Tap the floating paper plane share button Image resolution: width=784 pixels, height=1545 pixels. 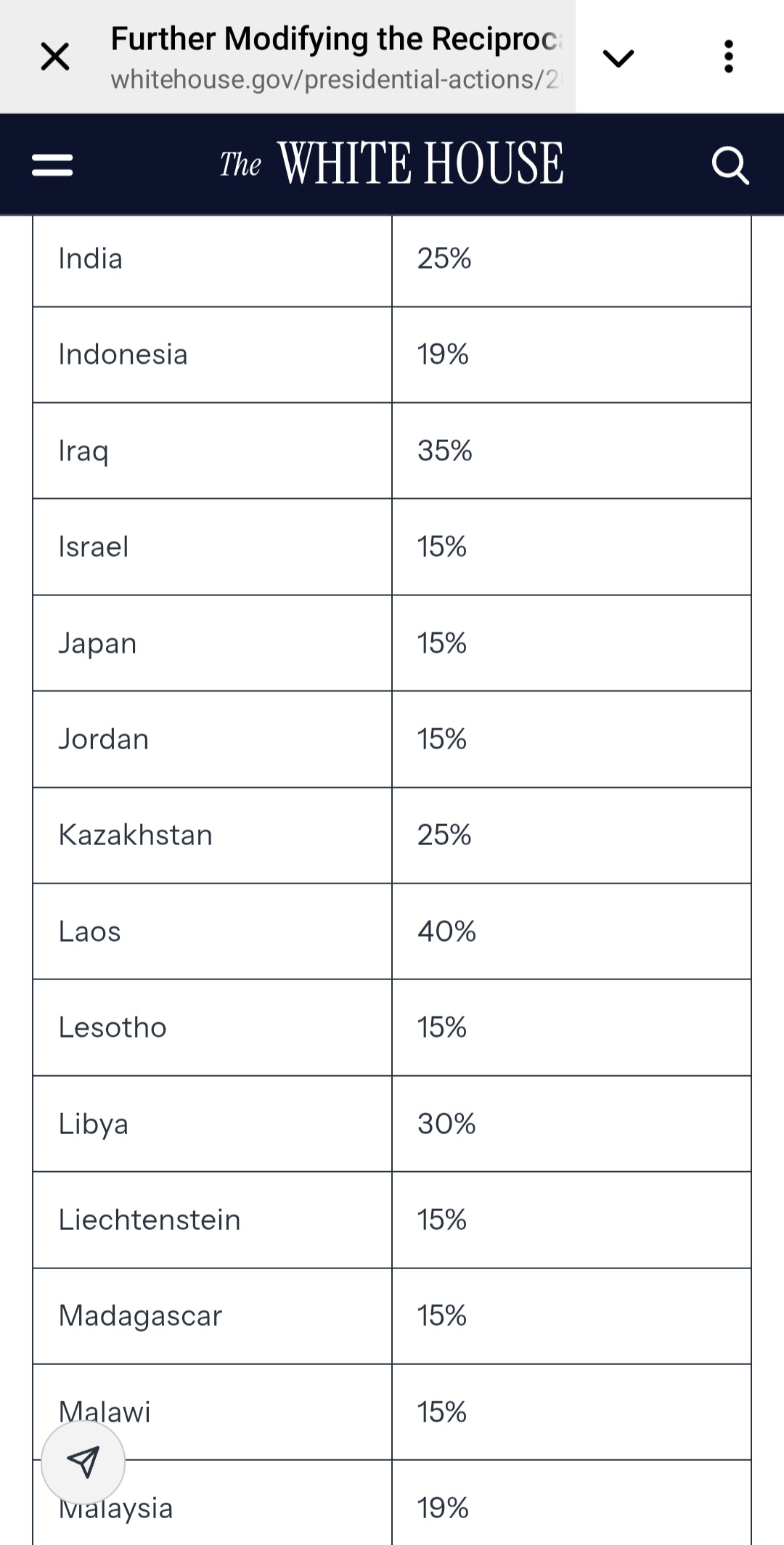coord(83,1462)
